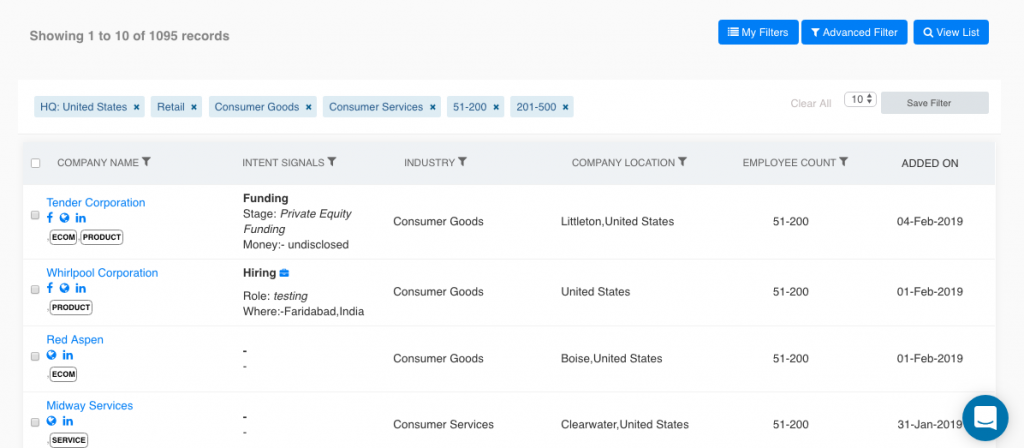Open the Tender Corporation company link
The width and height of the screenshot is (1024, 448).
(96, 202)
